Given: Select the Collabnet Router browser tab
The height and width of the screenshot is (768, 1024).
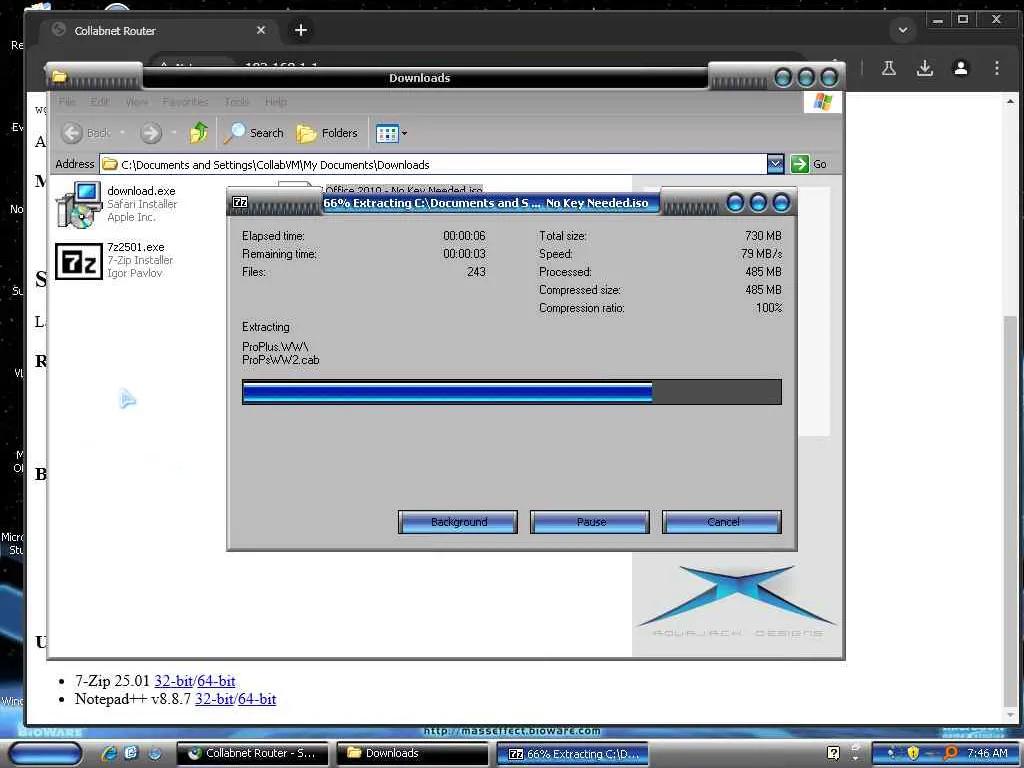Looking at the screenshot, I should pos(159,30).
